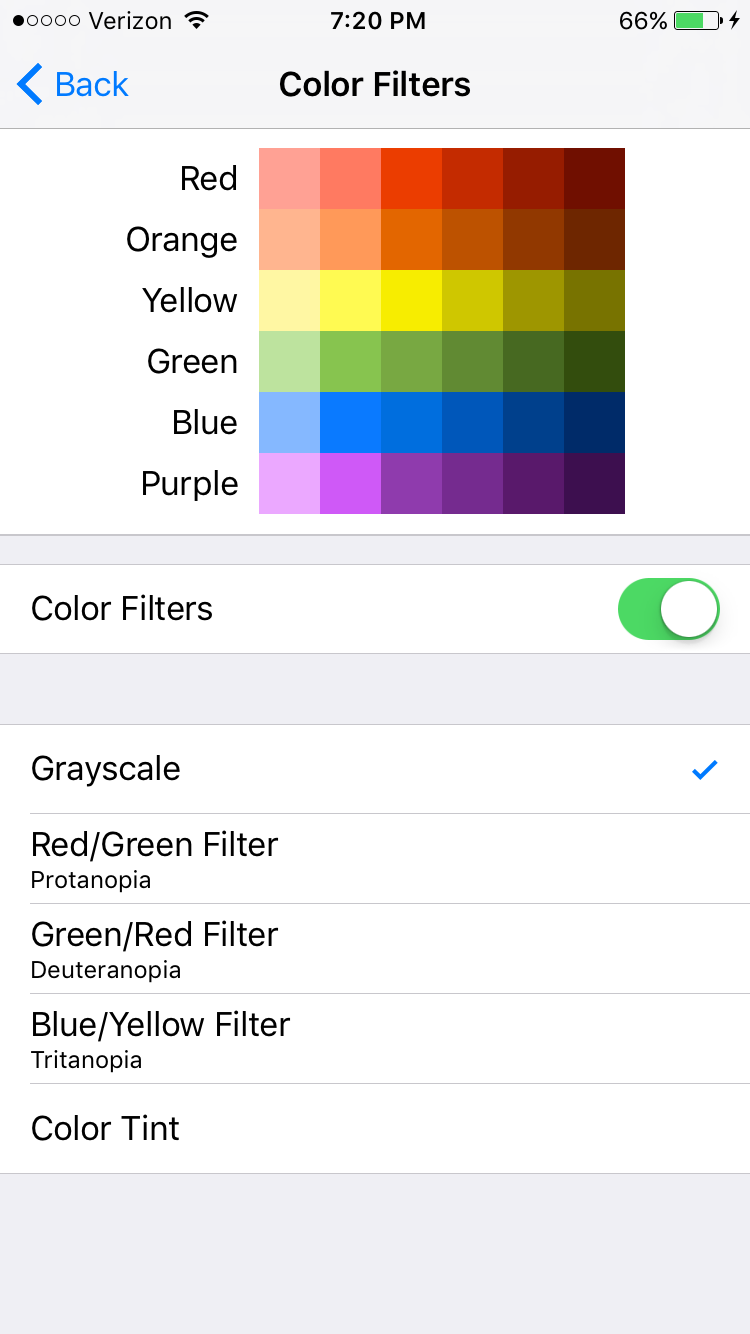Tap the blue checkmark next to Grayscale
The height and width of the screenshot is (1334, 750).
[x=705, y=769]
